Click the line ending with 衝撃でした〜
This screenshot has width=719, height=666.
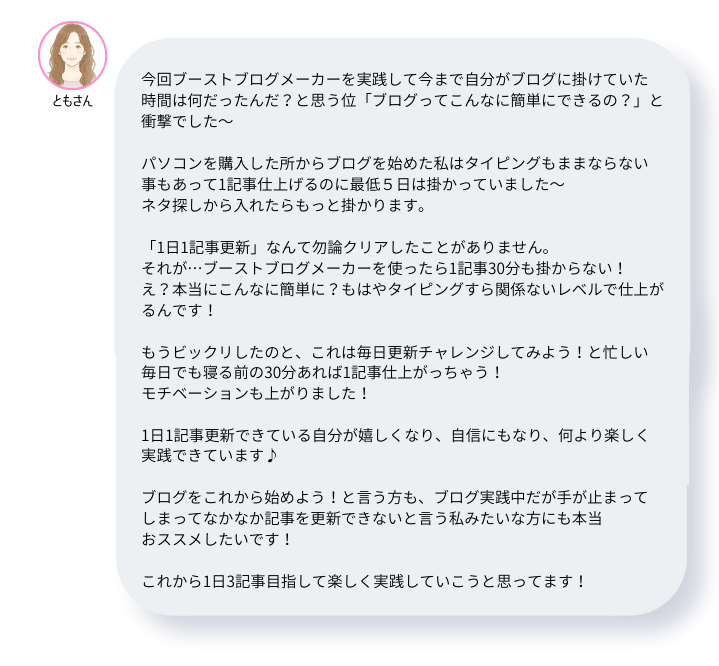(x=187, y=121)
